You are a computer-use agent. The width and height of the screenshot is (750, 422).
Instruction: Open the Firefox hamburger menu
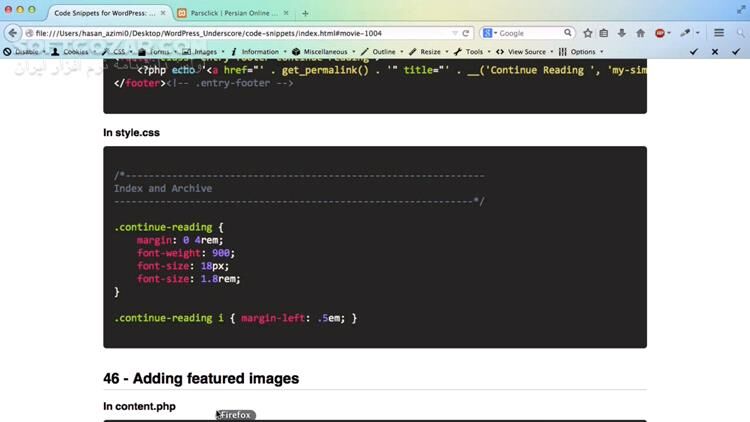(x=718, y=33)
